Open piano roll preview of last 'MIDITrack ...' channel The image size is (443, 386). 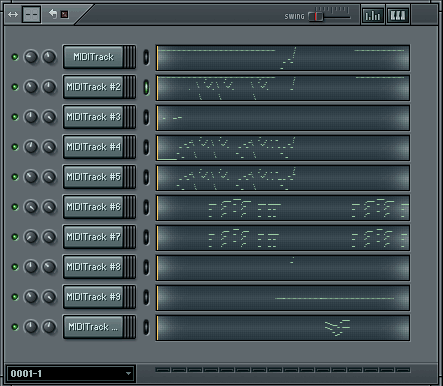coord(283,328)
